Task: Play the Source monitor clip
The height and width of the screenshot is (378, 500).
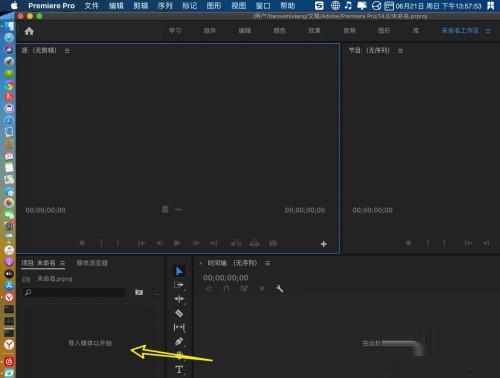Action: [177, 243]
